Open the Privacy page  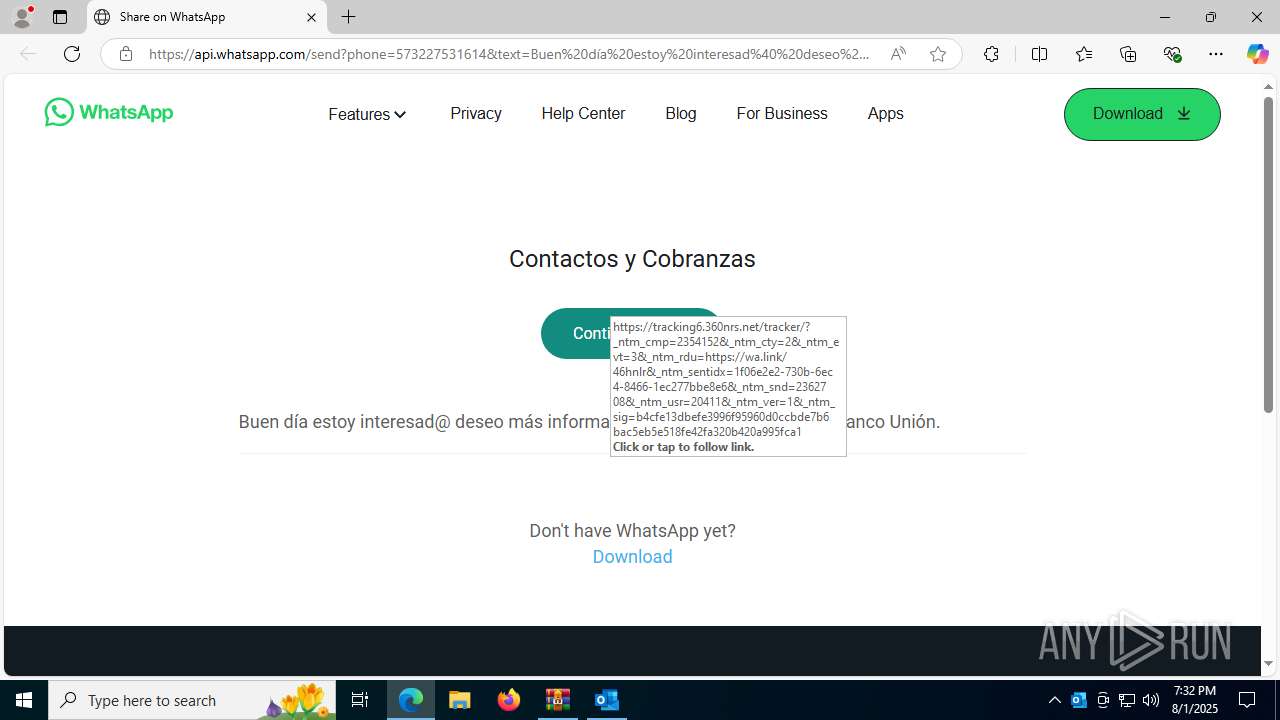476,114
